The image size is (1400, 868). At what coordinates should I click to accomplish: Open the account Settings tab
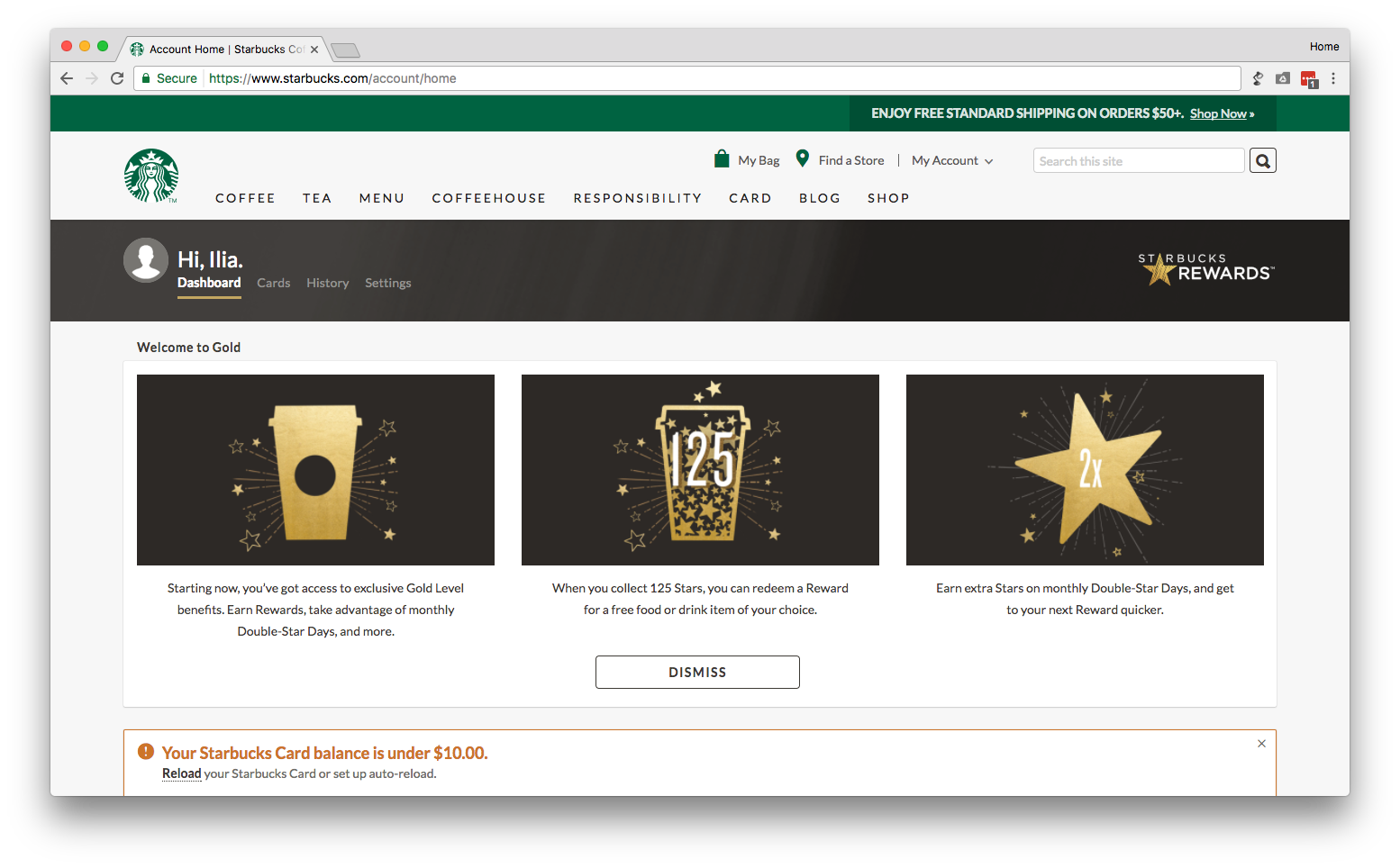(x=387, y=283)
